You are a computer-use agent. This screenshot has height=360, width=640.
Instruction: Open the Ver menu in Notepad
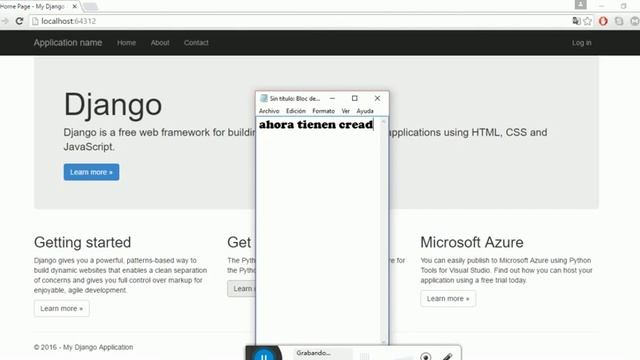[345, 111]
